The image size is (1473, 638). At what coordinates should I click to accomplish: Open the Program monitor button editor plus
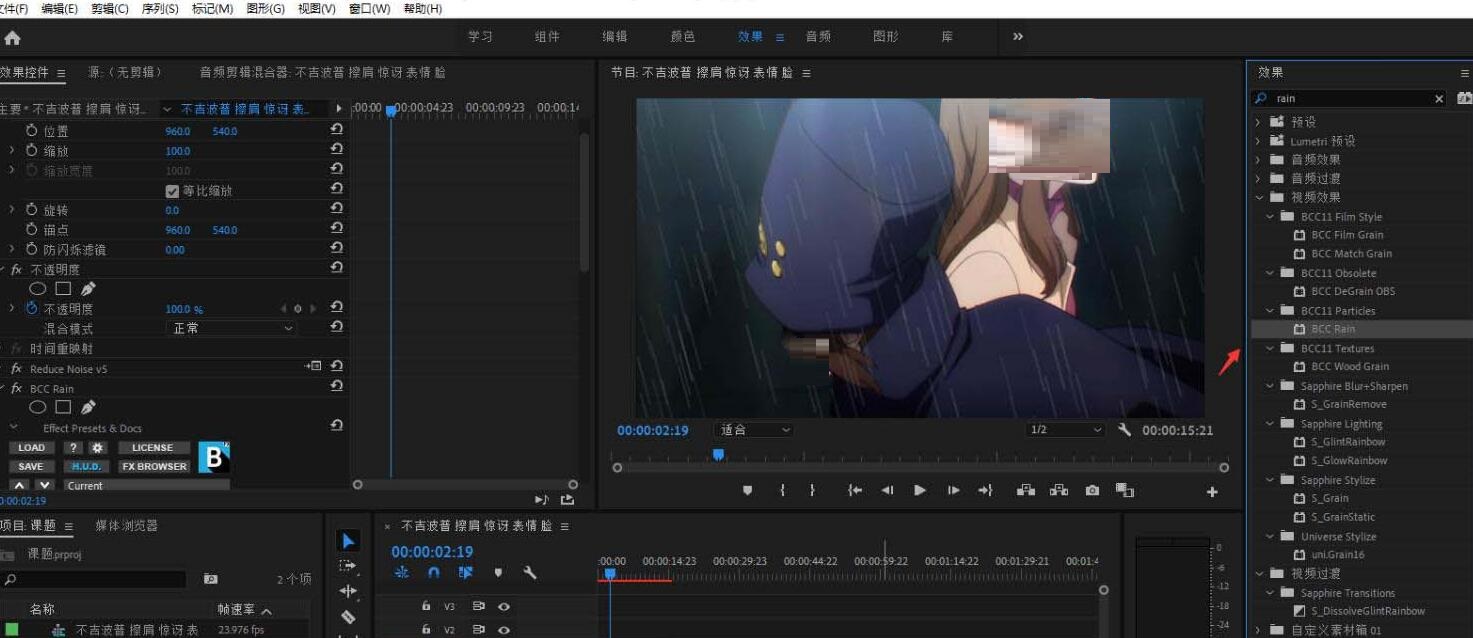click(1212, 491)
